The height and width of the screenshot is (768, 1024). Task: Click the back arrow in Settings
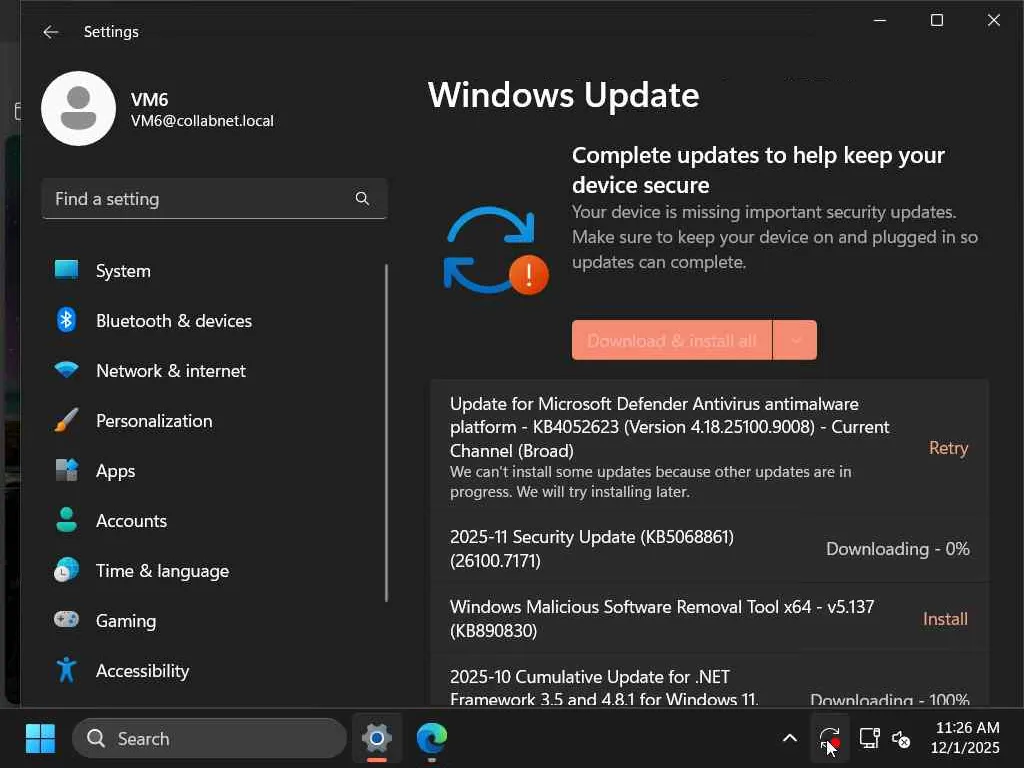pos(50,31)
